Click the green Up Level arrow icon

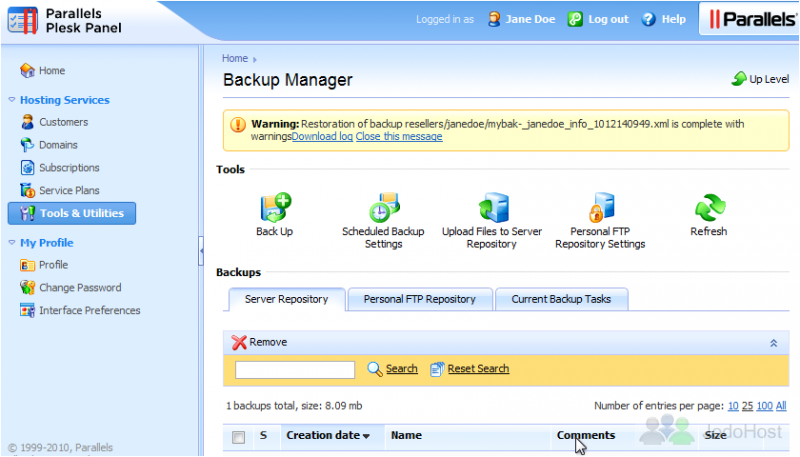[739, 79]
